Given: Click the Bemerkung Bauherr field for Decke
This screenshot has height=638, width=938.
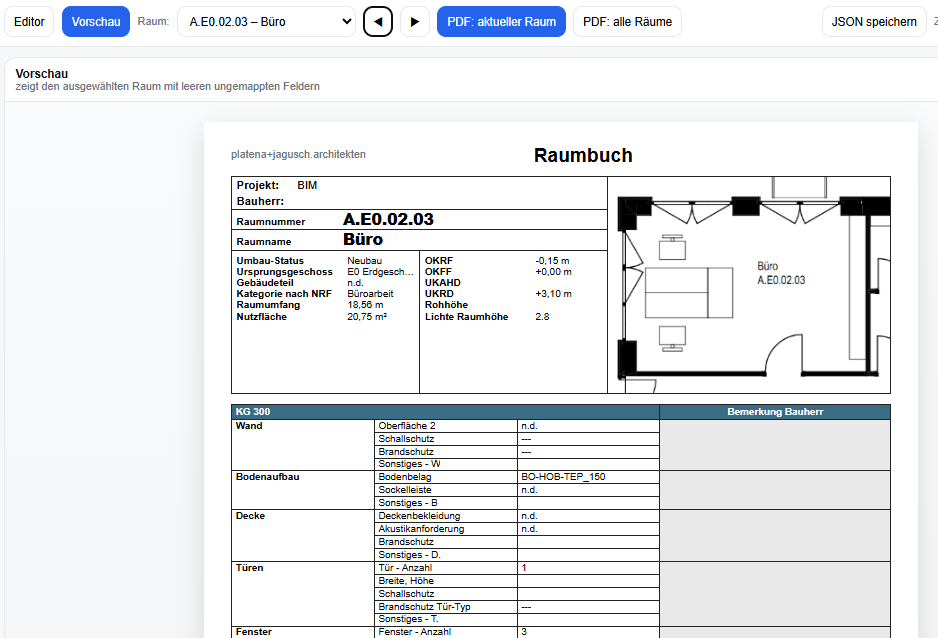Looking at the screenshot, I should pyautogui.click(x=775, y=535).
